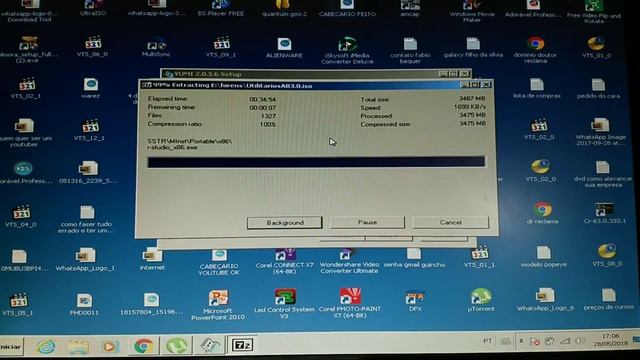Screen dimensions: 640x360
Task: Open the DFX desktop shortcut
Action: point(415,301)
